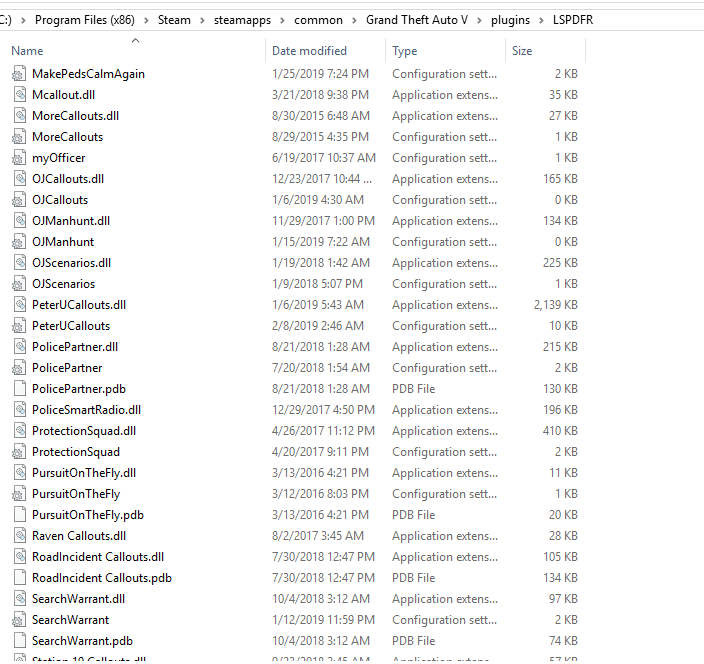Navigate to Program Files (x86) breadcrumb
704x664 pixels.
[x=85, y=20]
